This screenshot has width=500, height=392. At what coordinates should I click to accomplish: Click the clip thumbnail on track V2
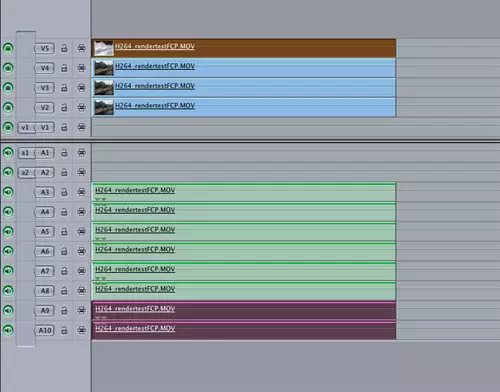tap(104, 107)
